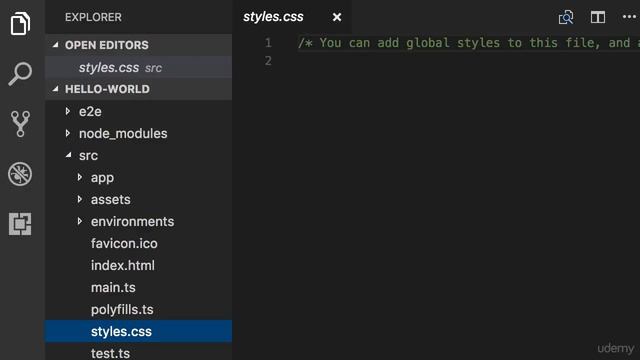This screenshot has width=640, height=360.
Task: Expand the node_modules folder arrow
Action: tap(68, 133)
